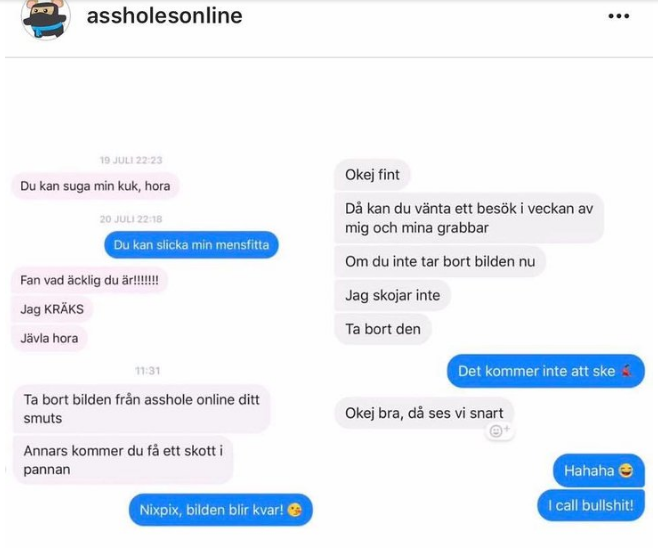Open the assholesonline profile avatar
Viewport: 658px width, 548px height.
[45, 19]
